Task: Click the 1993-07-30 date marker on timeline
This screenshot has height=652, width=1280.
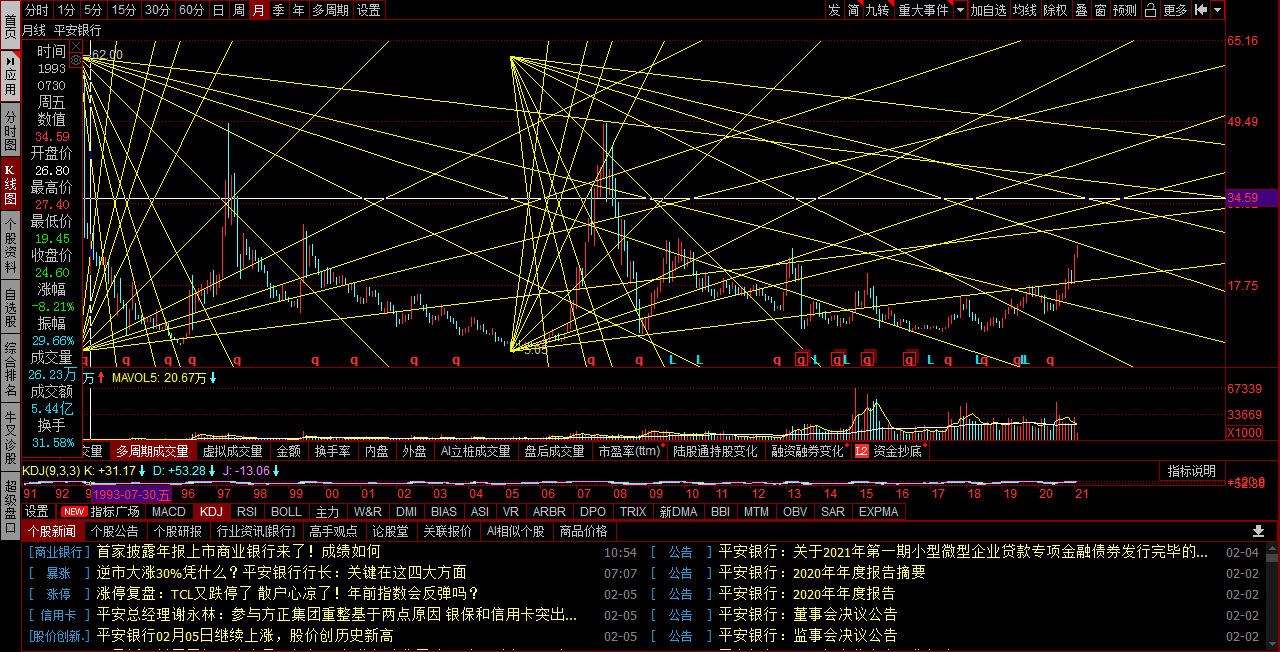Action: coord(131,493)
